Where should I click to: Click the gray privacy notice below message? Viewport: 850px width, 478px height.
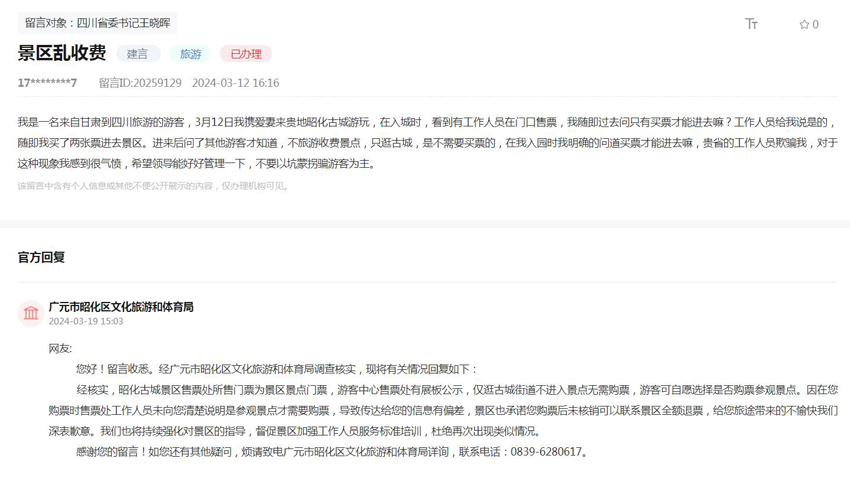coord(154,186)
